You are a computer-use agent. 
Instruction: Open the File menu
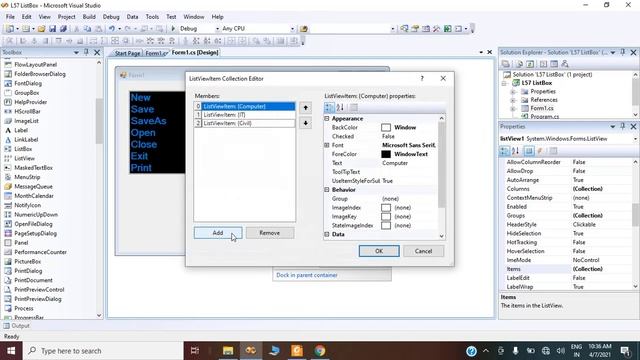10,17
